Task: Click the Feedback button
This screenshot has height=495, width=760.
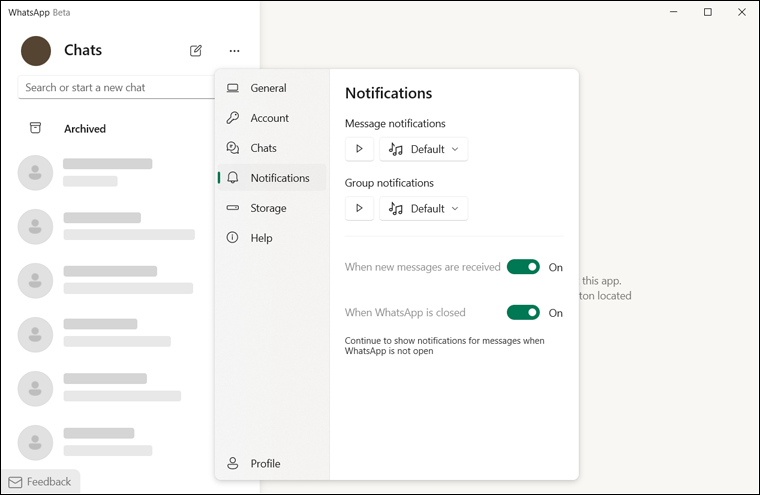Action: (40, 482)
